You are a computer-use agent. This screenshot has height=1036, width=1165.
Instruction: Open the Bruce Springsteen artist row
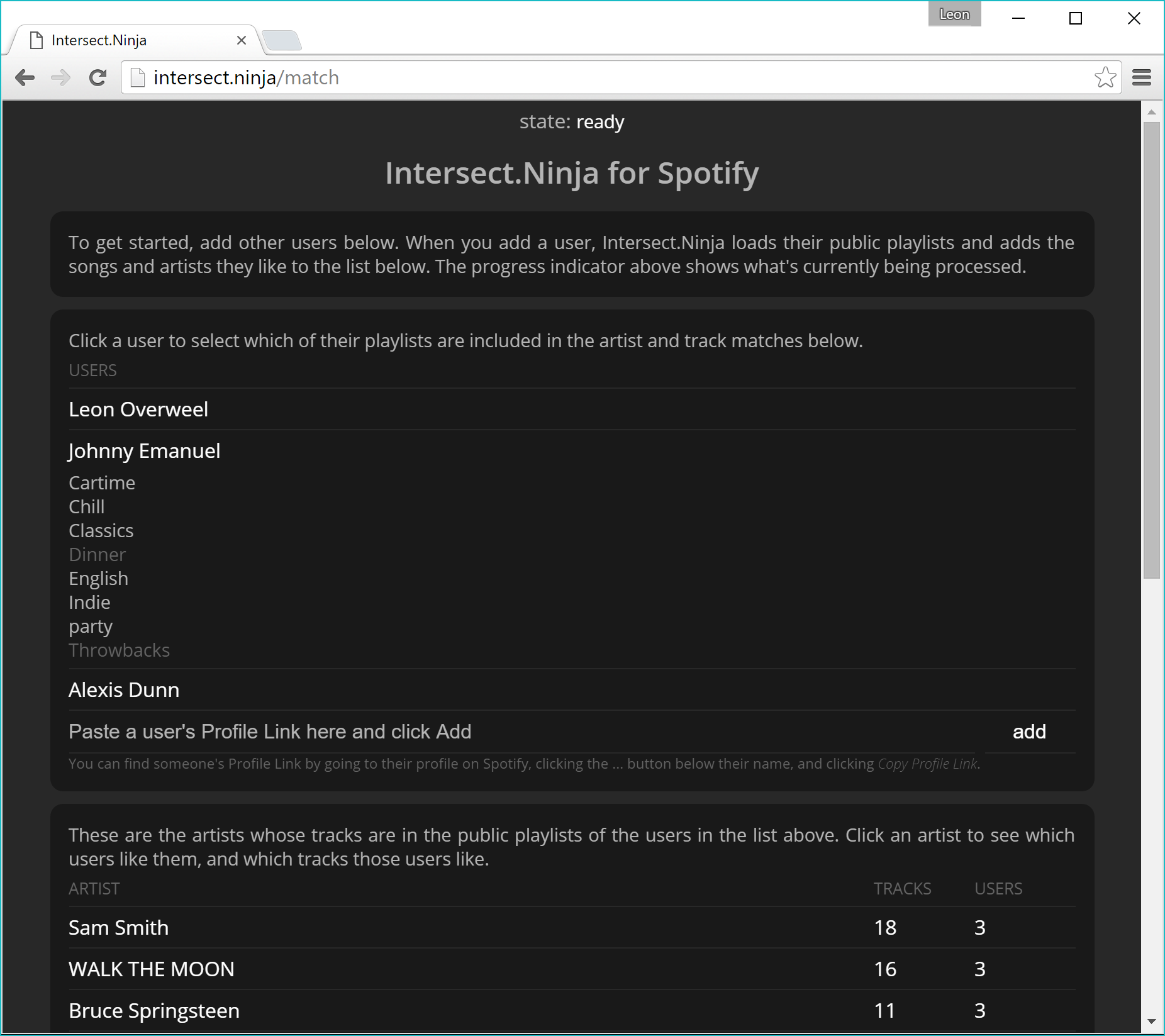click(572, 1011)
